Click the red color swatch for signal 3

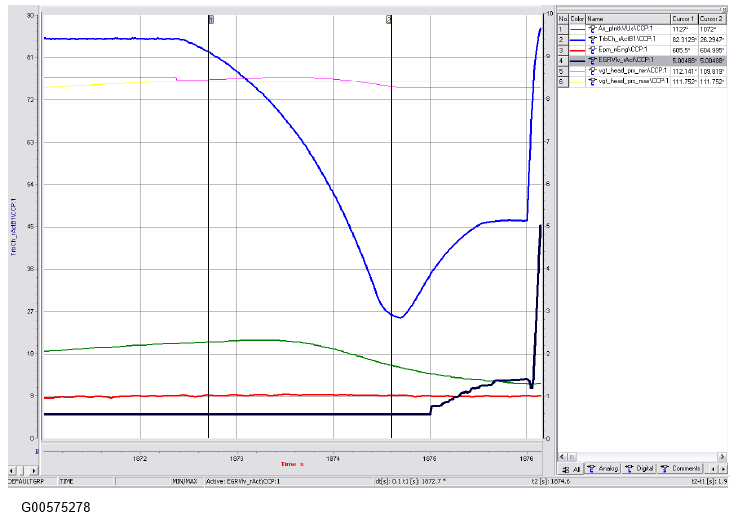(577, 49)
